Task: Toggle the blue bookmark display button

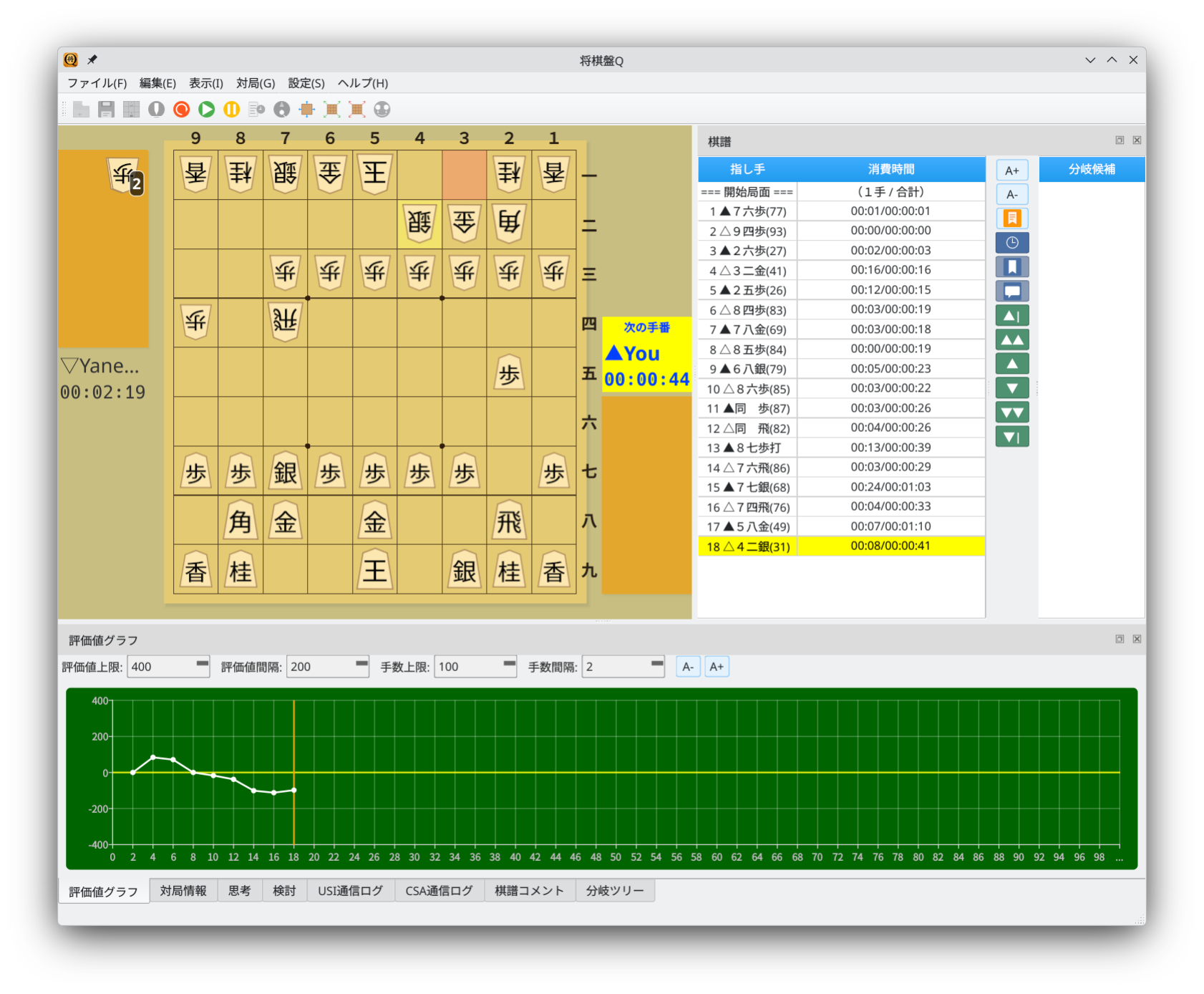Action: pyautogui.click(x=1011, y=267)
